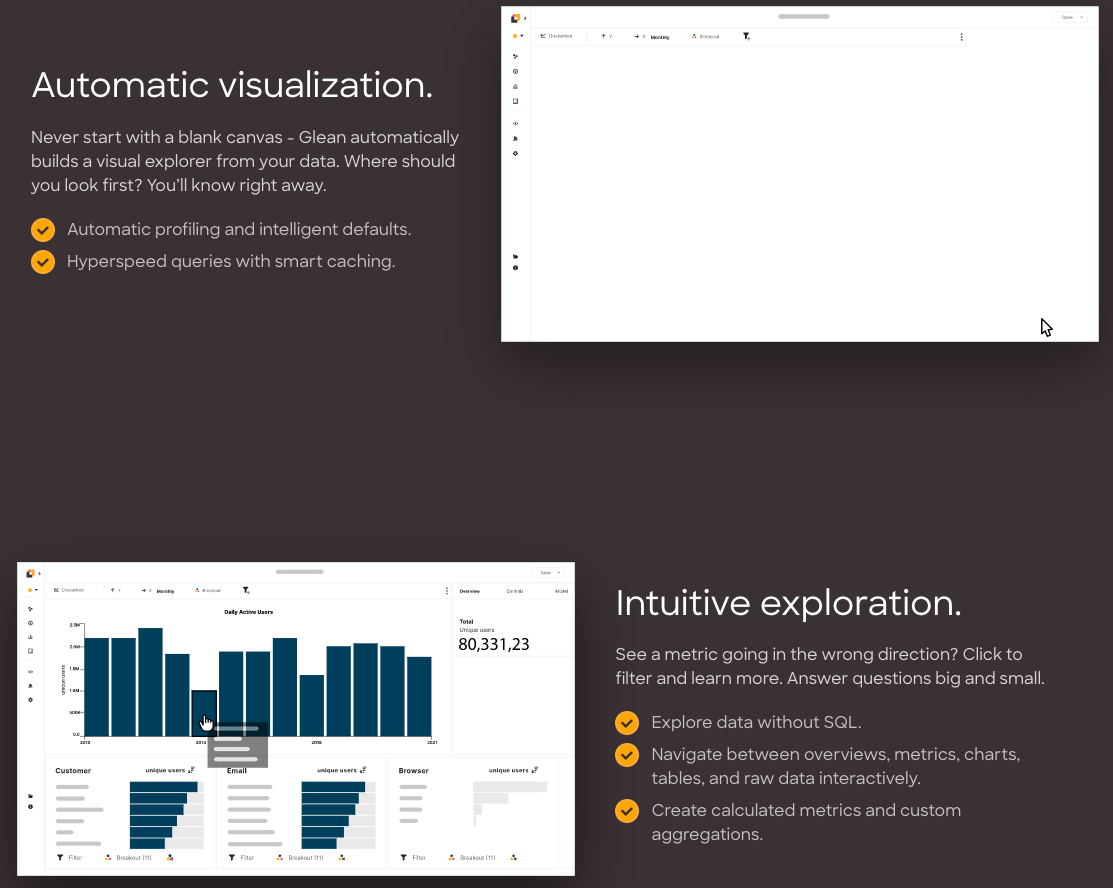Open star favorites dropdown in Daily Active Users dashboard
The height and width of the screenshot is (888, 1113).
click(x=32, y=590)
